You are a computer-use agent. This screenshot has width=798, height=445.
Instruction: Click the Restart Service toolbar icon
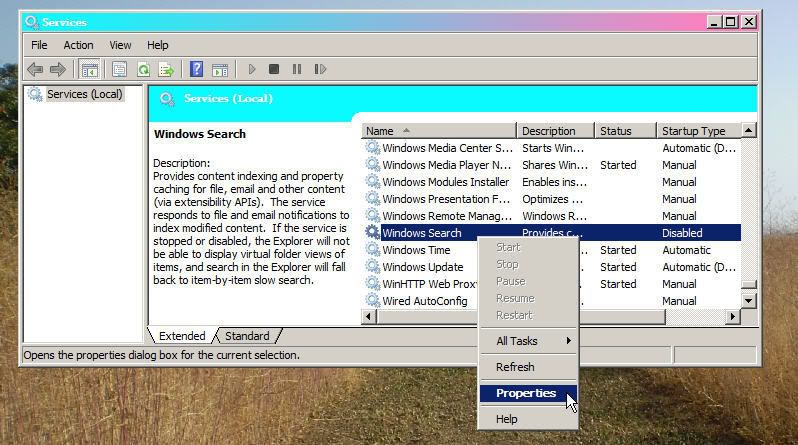pyautogui.click(x=320, y=69)
